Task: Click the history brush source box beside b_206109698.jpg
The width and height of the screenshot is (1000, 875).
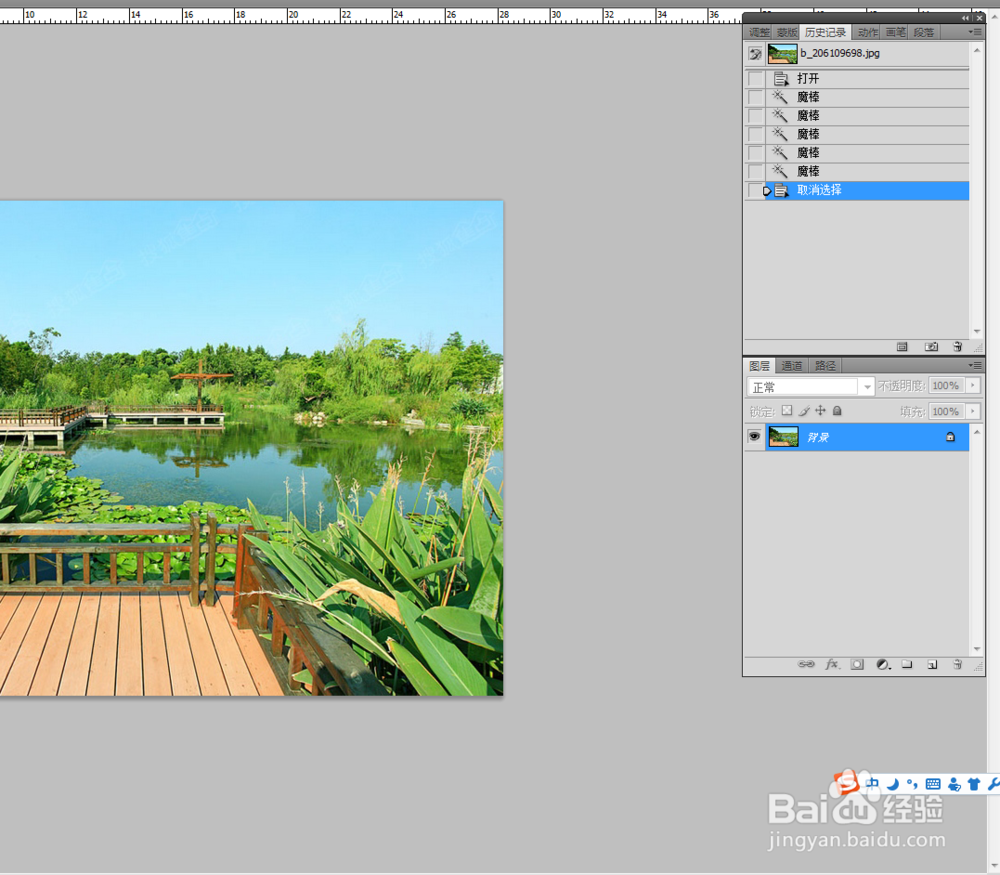Action: 754,53
